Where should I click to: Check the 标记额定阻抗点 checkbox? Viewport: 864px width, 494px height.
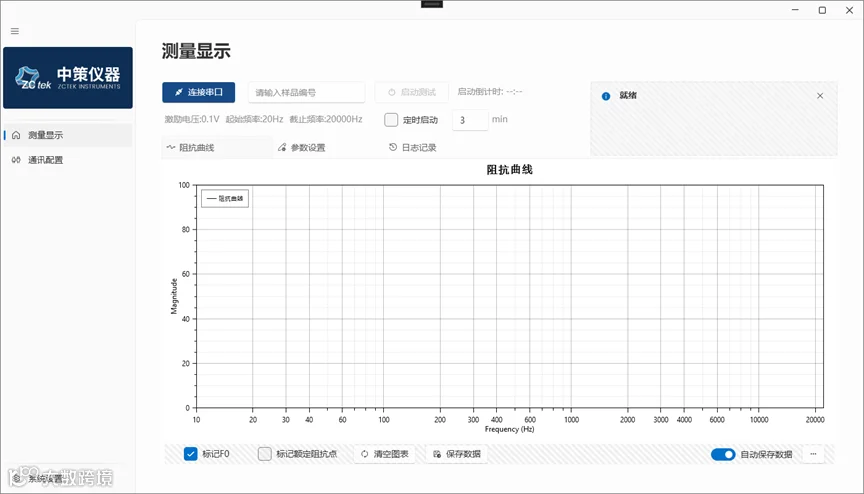click(x=264, y=454)
